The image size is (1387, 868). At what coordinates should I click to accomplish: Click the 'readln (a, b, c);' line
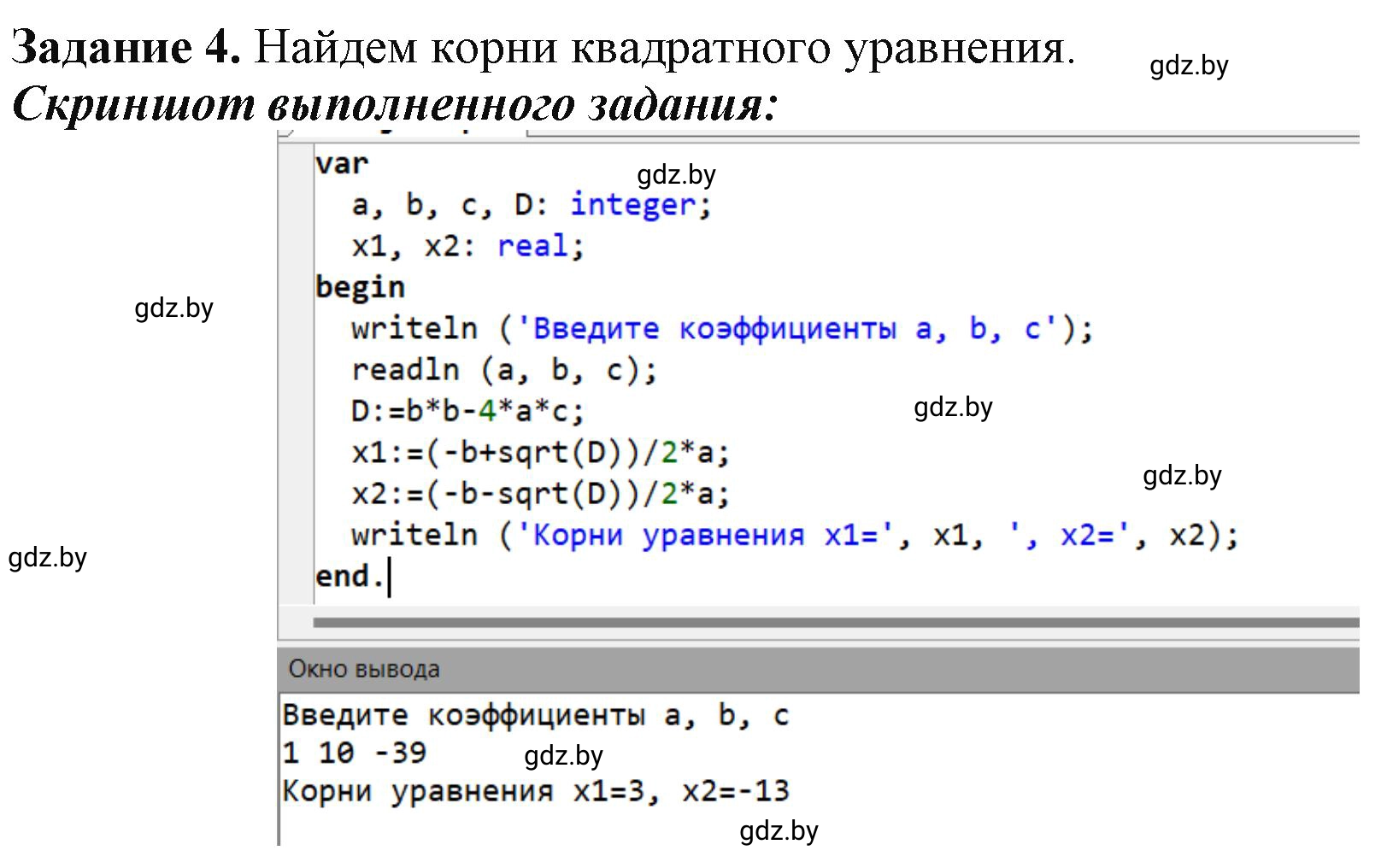click(x=504, y=370)
